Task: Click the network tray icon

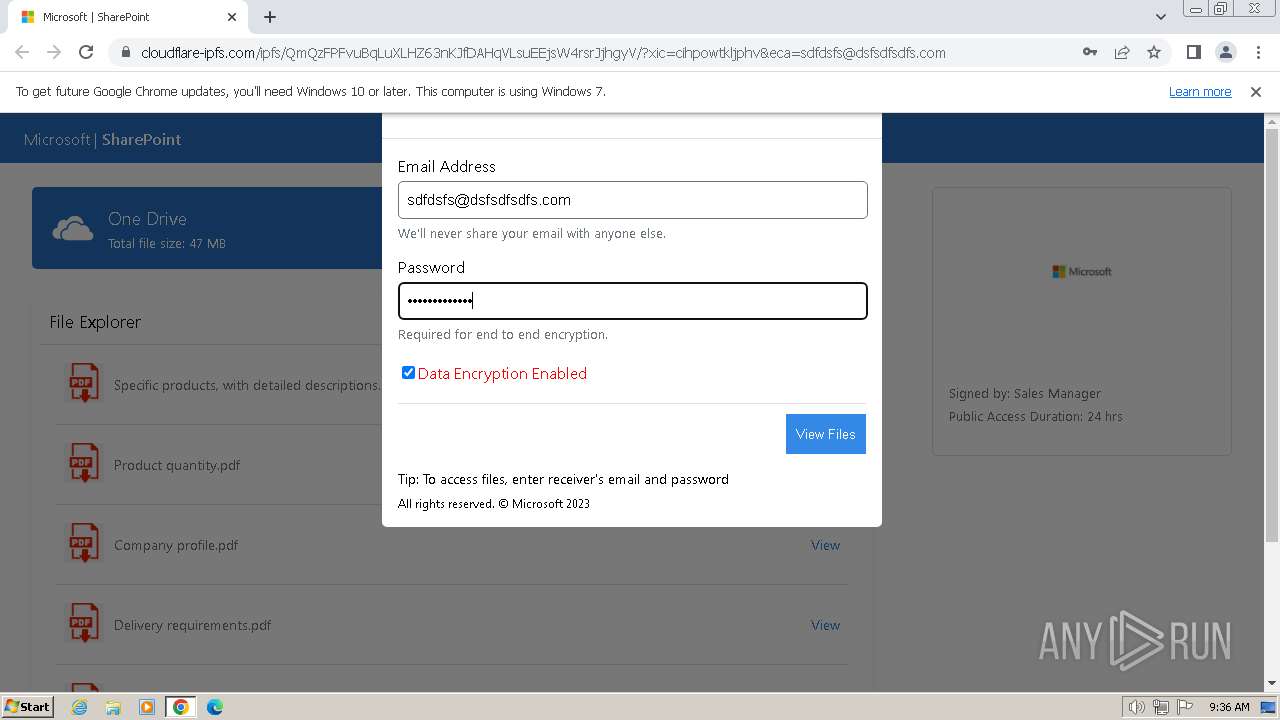Action: [1160, 707]
